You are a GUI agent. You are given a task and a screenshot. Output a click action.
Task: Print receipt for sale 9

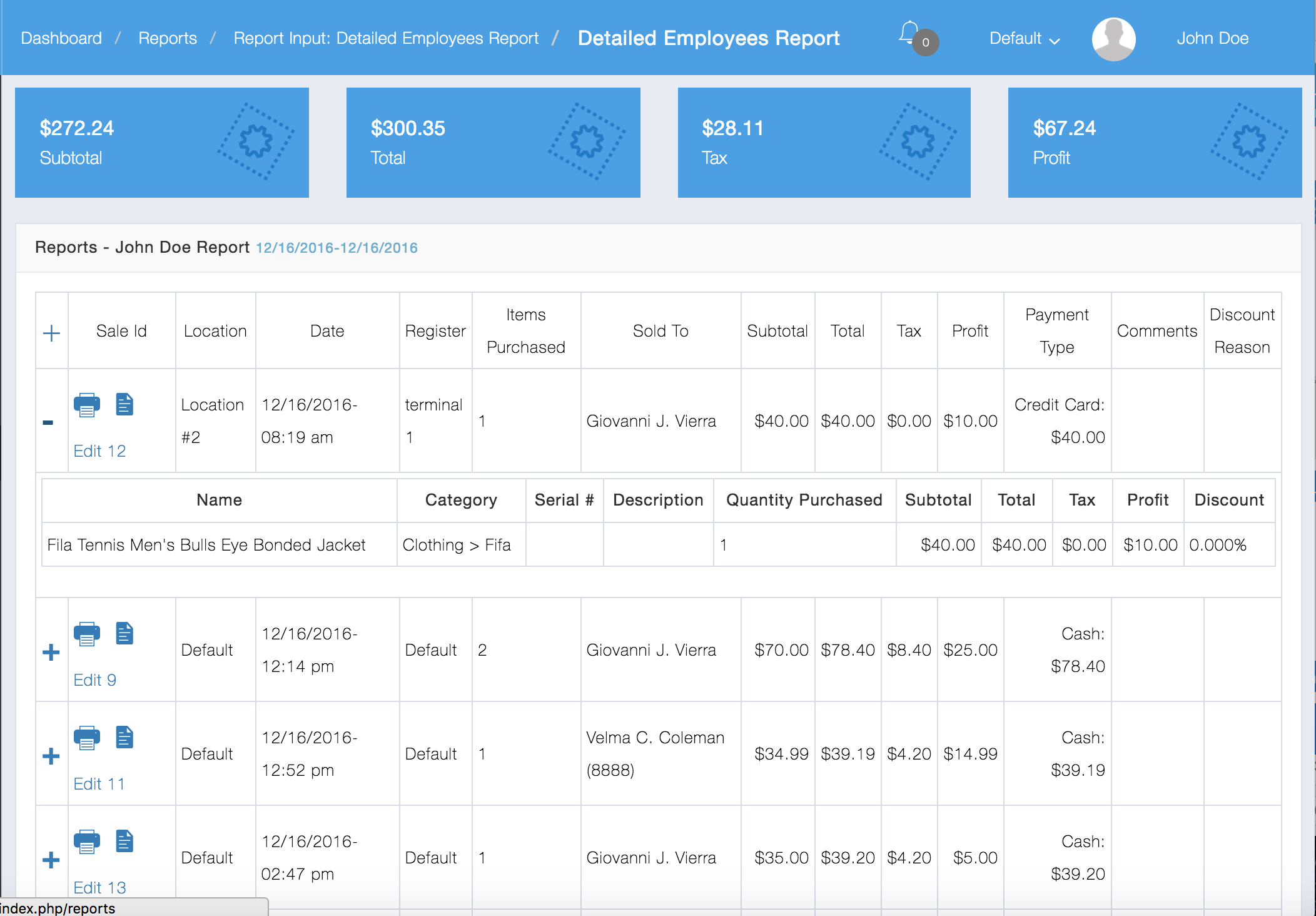87,634
